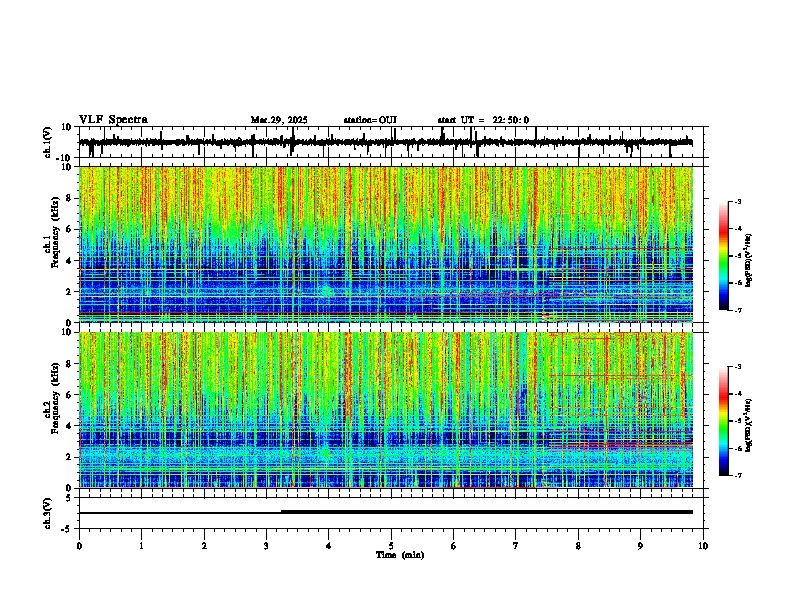Click the '6' kHz tick on ch.1 frequency axis
Image resolution: width=792 pixels, height=612 pixels.
[70, 229]
